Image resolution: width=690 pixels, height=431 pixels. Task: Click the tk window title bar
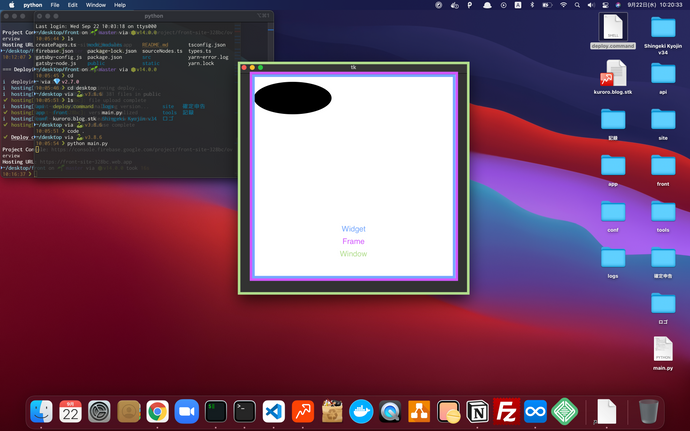point(353,67)
